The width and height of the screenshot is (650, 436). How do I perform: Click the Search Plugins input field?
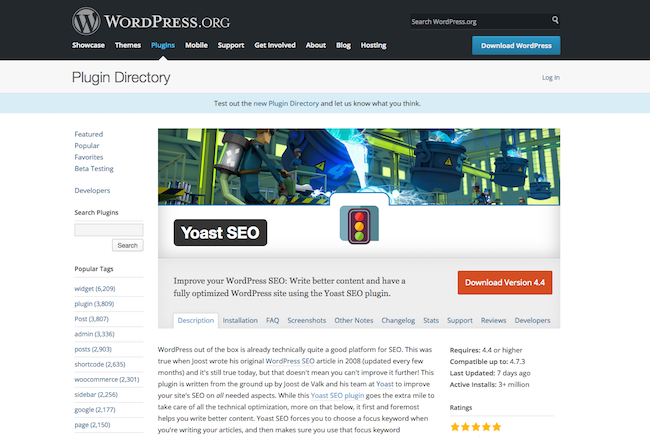coord(109,230)
